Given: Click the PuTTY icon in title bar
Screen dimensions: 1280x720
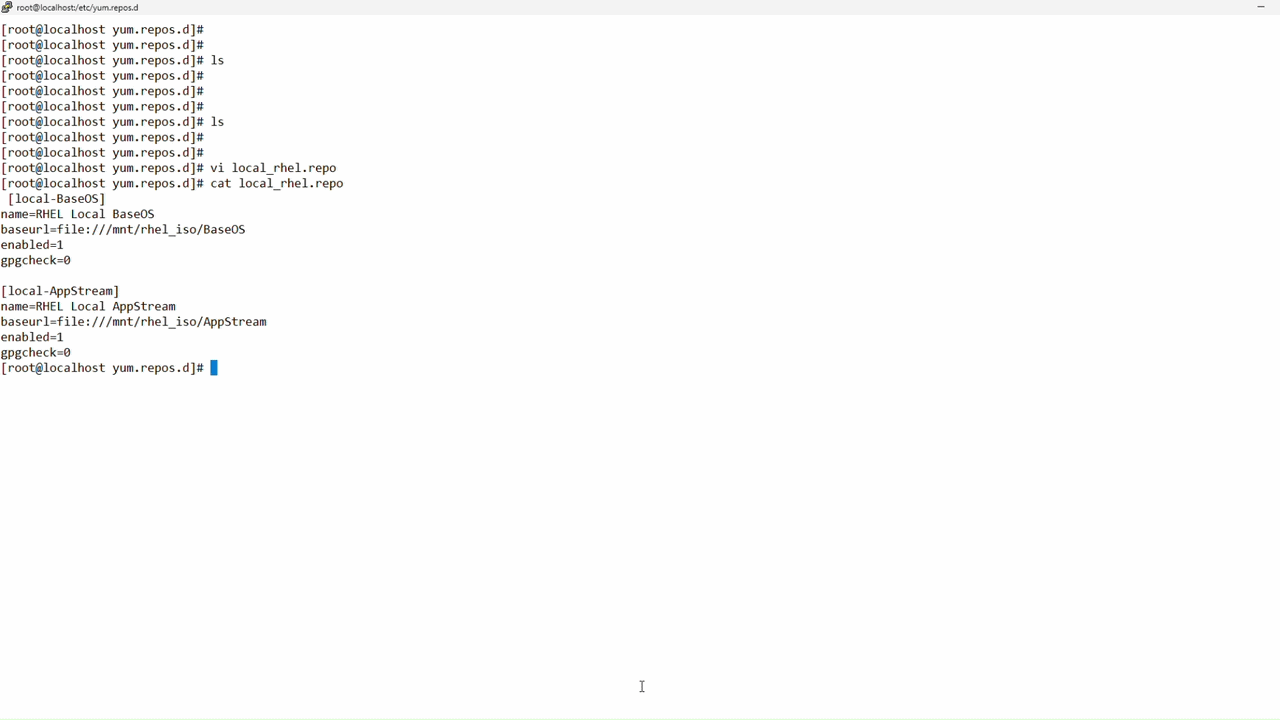Looking at the screenshot, I should point(7,7).
